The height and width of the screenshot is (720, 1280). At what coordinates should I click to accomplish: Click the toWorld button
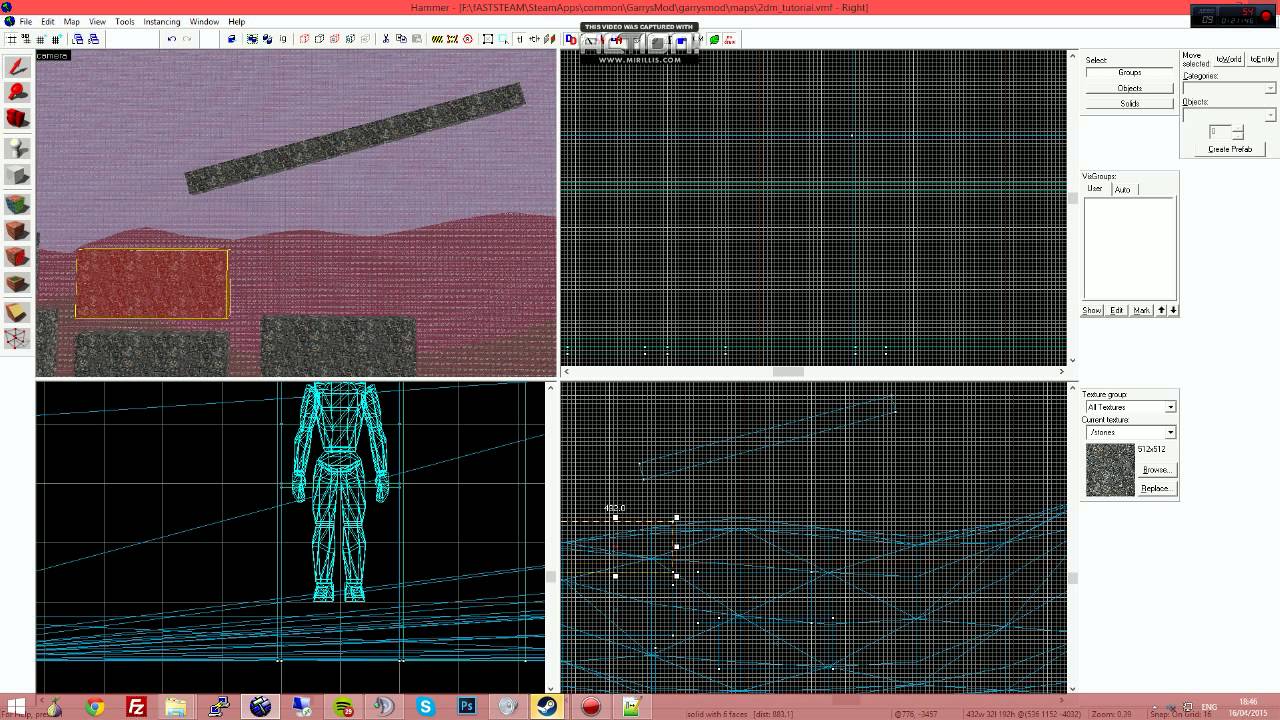point(1228,59)
